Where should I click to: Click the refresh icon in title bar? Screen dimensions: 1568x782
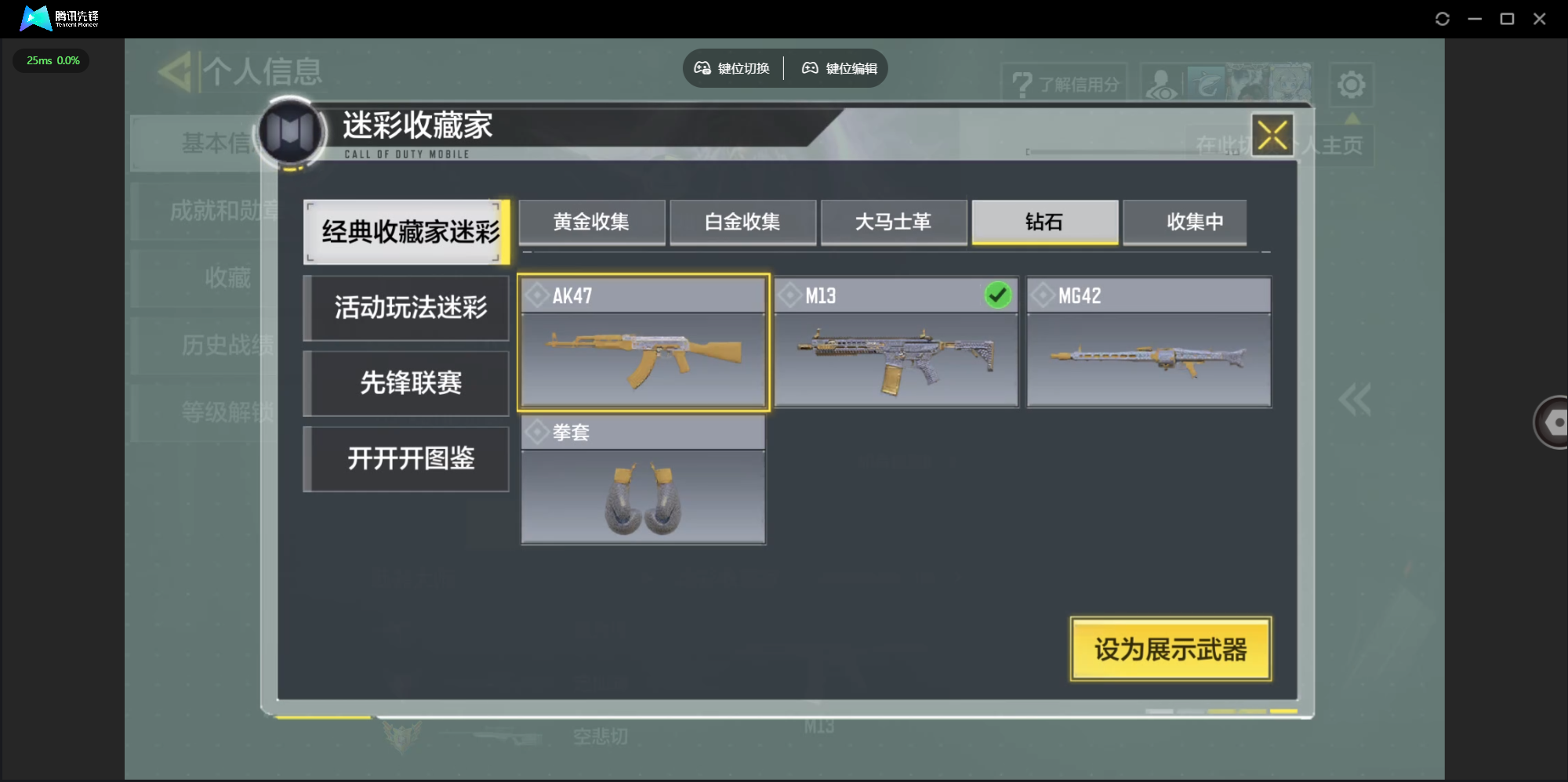coord(1443,19)
